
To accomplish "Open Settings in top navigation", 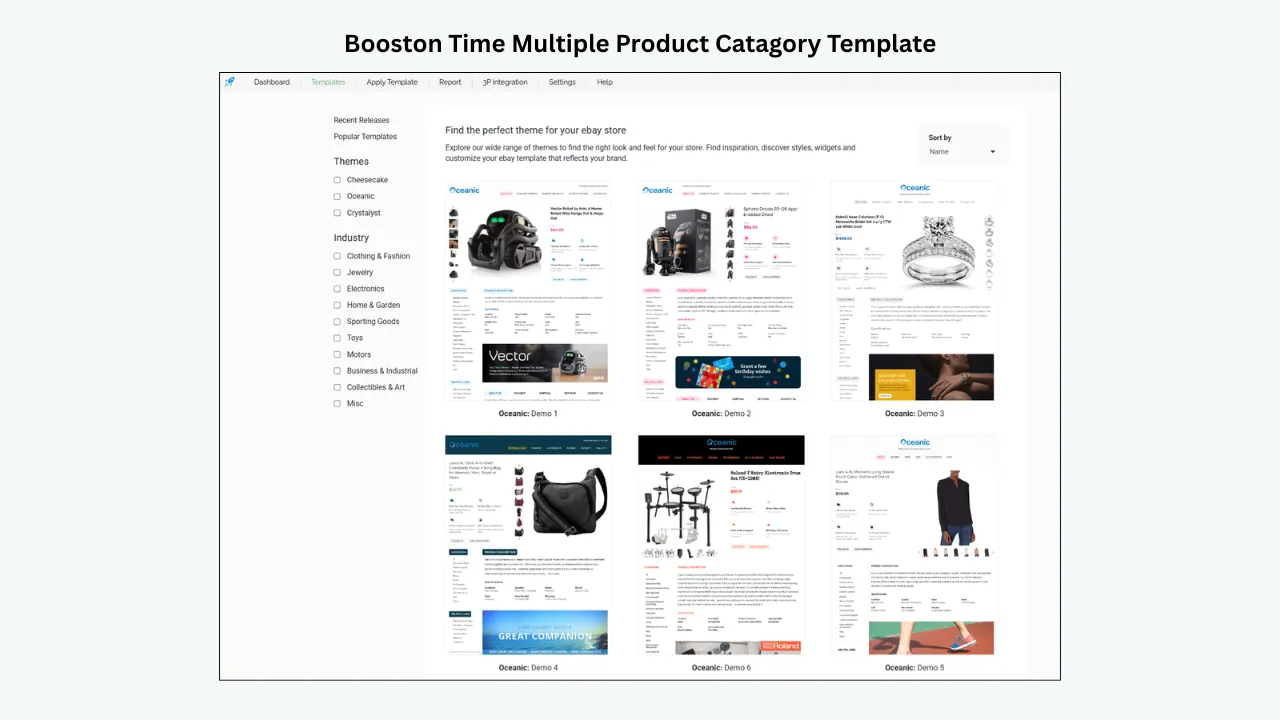I will click(562, 82).
